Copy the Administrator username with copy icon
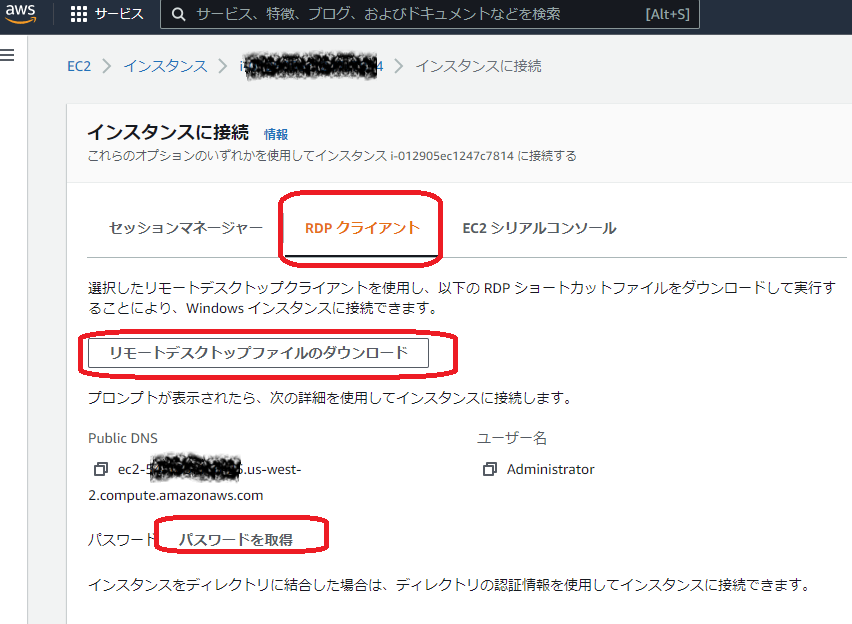852x624 pixels. (489, 469)
